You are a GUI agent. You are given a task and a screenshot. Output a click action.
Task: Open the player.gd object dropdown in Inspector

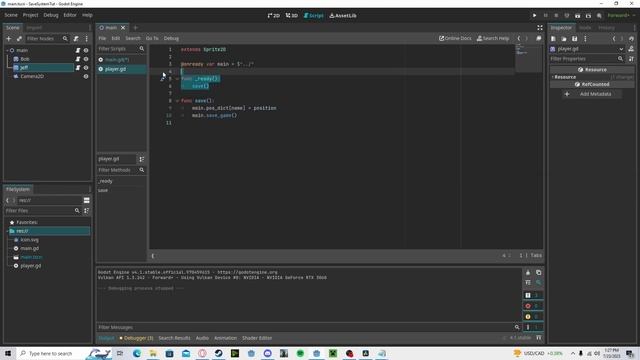(587, 49)
